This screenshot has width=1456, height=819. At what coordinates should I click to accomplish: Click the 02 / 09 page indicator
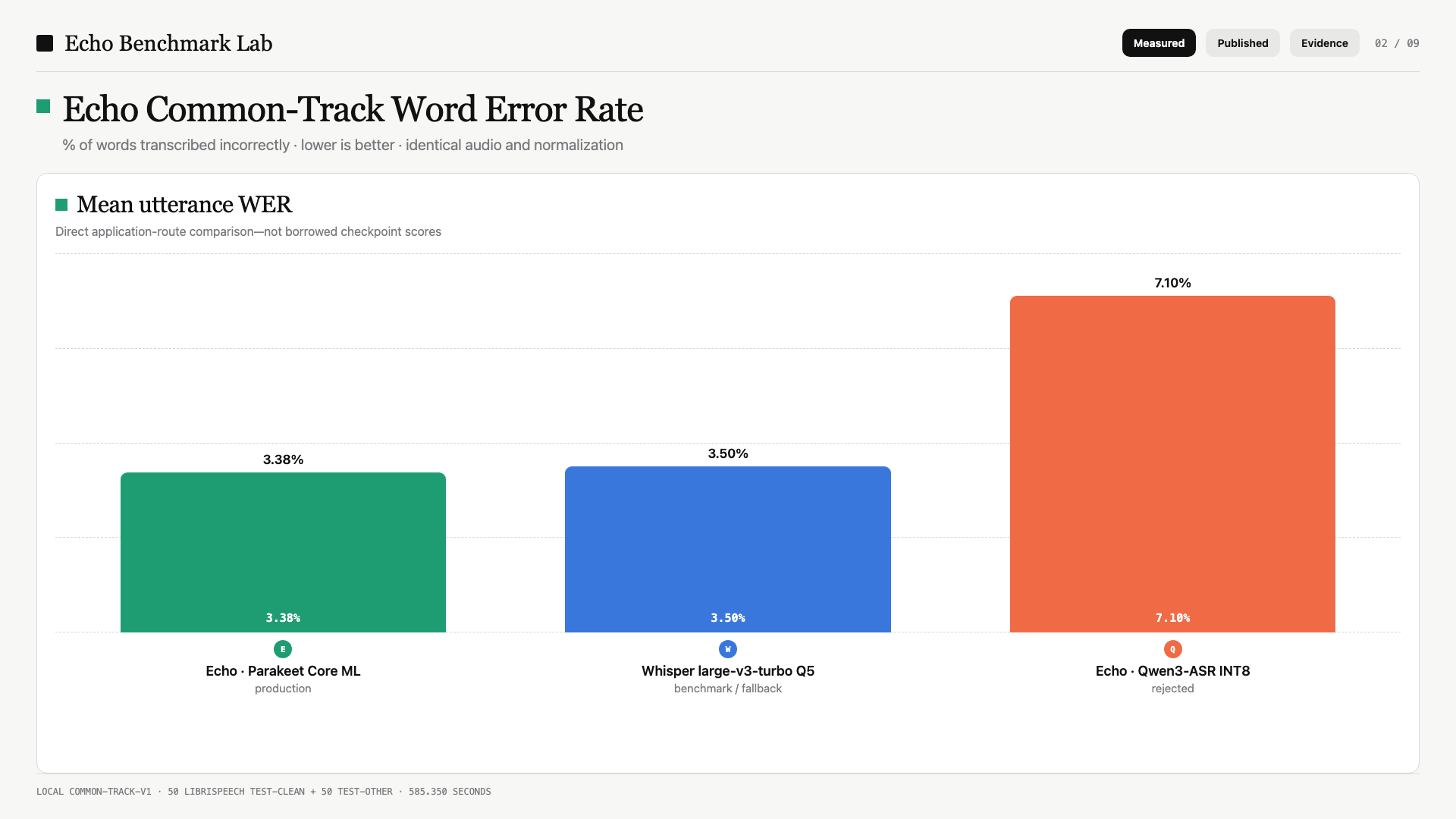(1397, 43)
